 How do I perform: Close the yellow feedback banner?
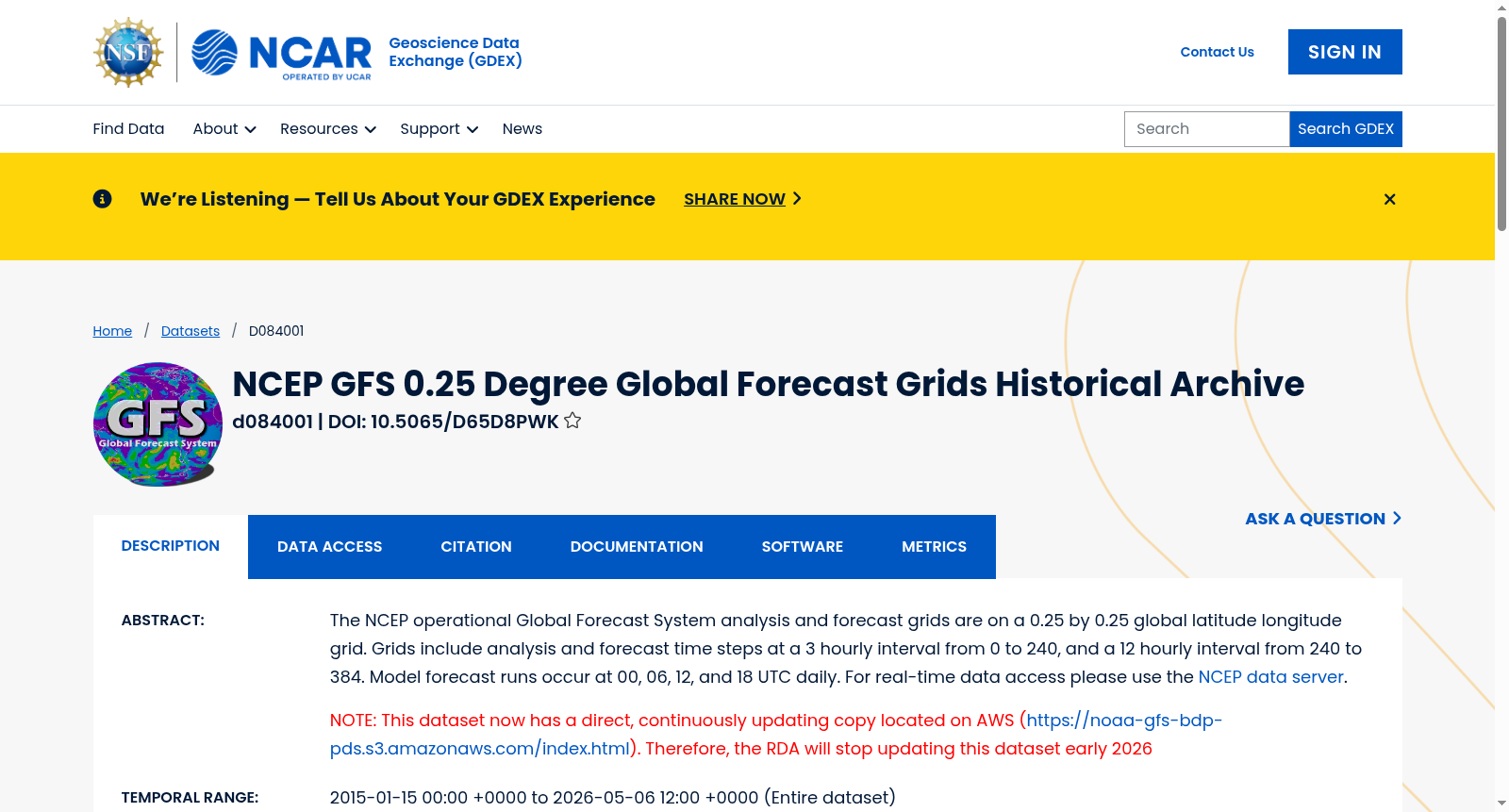click(x=1389, y=199)
